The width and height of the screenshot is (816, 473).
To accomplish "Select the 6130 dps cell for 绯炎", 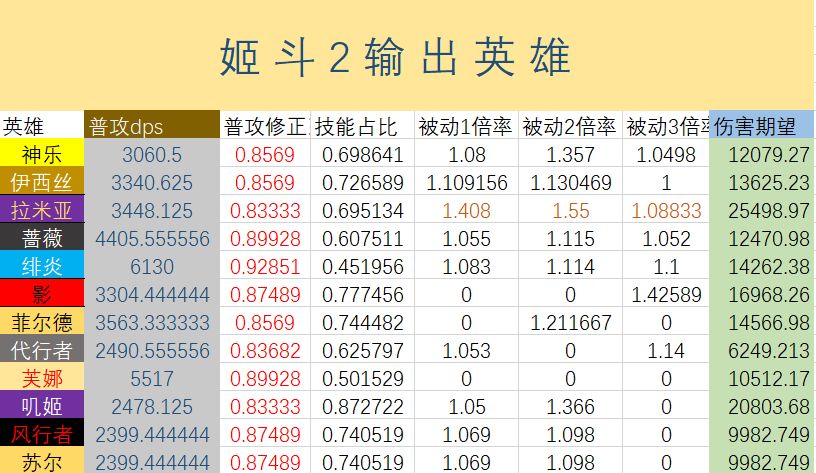I will click(x=152, y=267).
